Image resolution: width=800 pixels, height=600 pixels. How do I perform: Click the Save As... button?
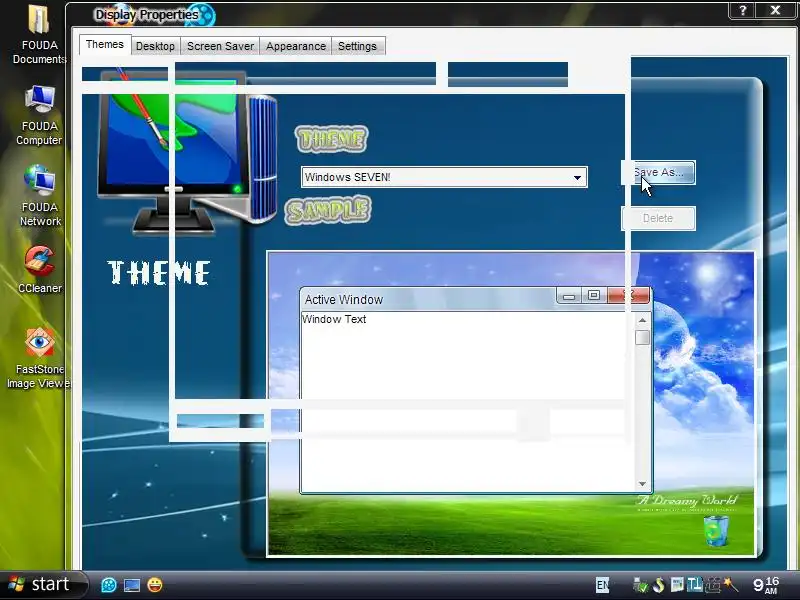coord(658,172)
